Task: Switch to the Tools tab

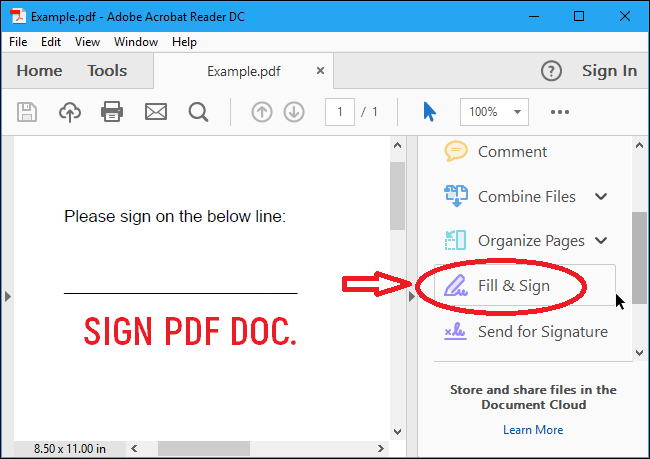Action: [107, 71]
